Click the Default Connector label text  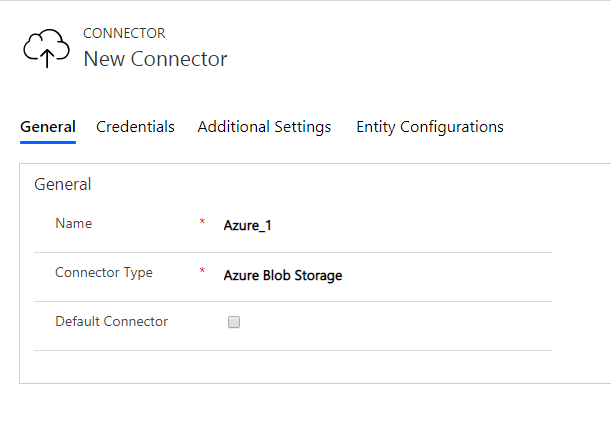click(x=111, y=321)
